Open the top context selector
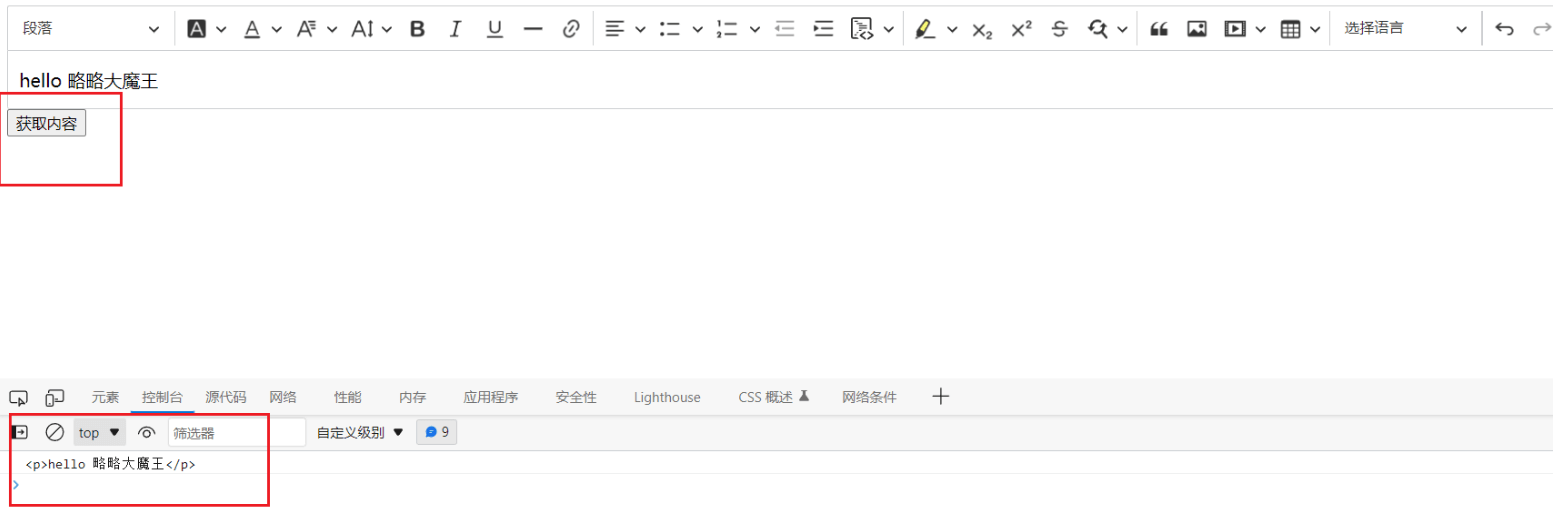The height and width of the screenshot is (532, 1553). [x=100, y=432]
